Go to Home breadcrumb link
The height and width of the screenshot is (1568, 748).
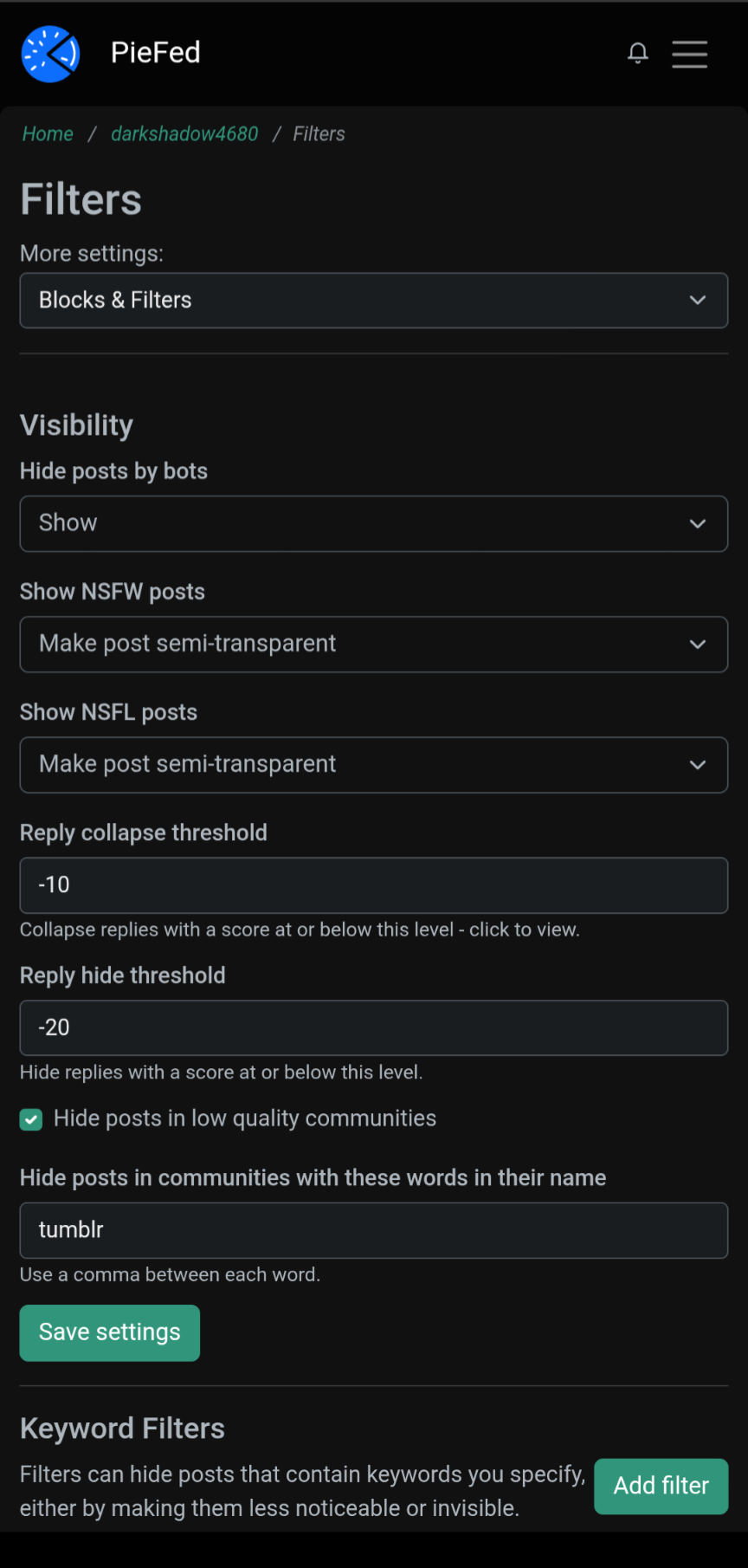click(48, 133)
